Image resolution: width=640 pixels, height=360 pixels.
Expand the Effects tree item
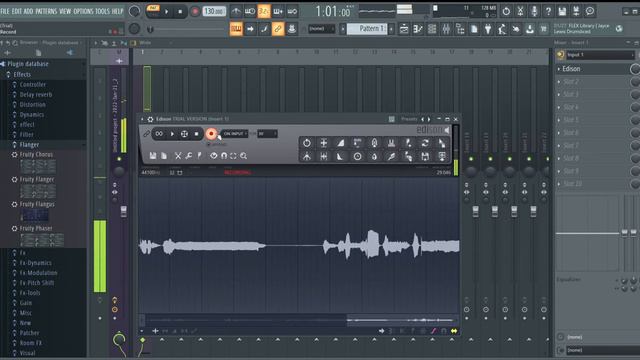point(22,74)
